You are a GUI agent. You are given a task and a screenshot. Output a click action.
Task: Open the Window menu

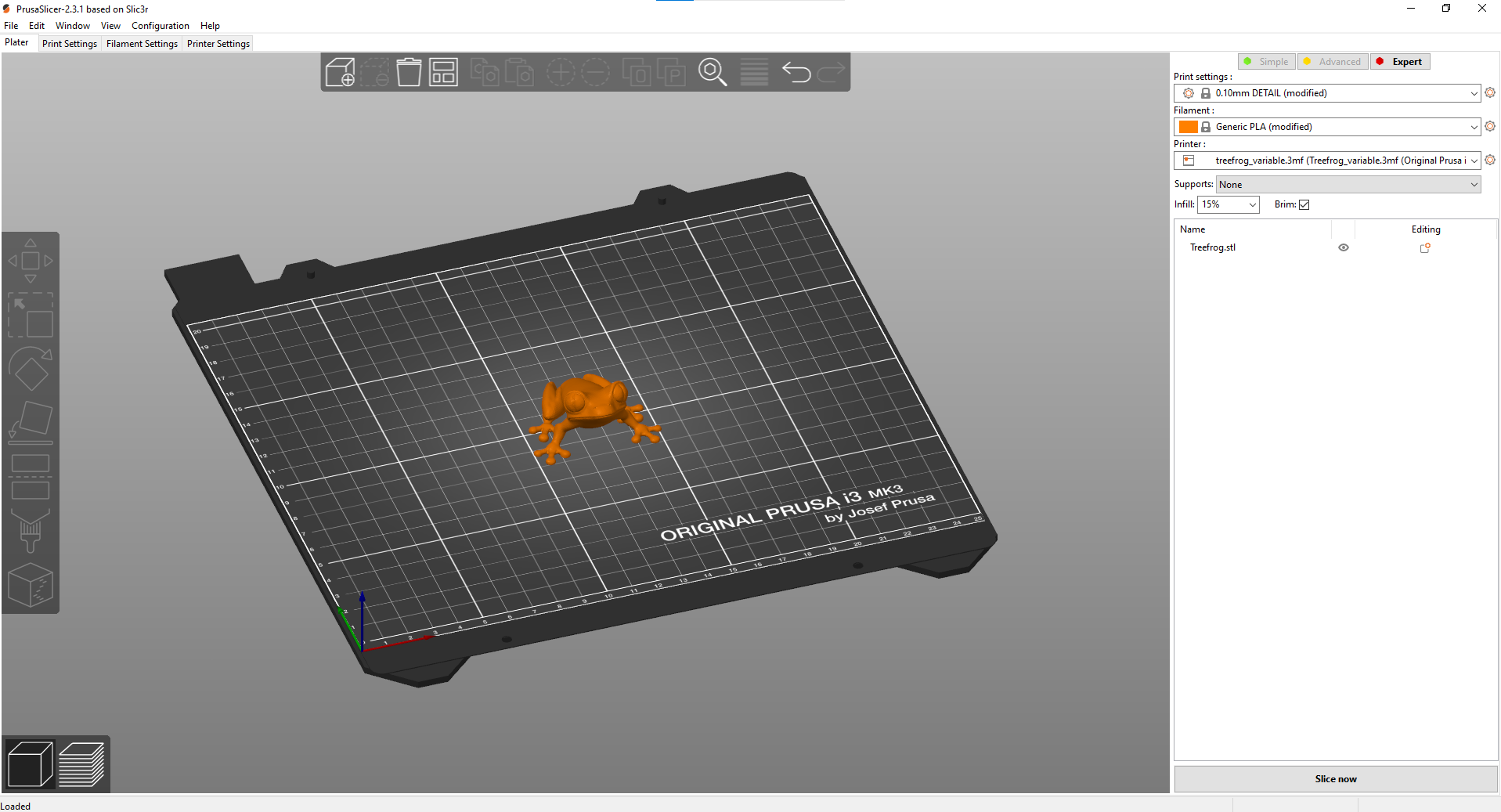click(x=73, y=26)
